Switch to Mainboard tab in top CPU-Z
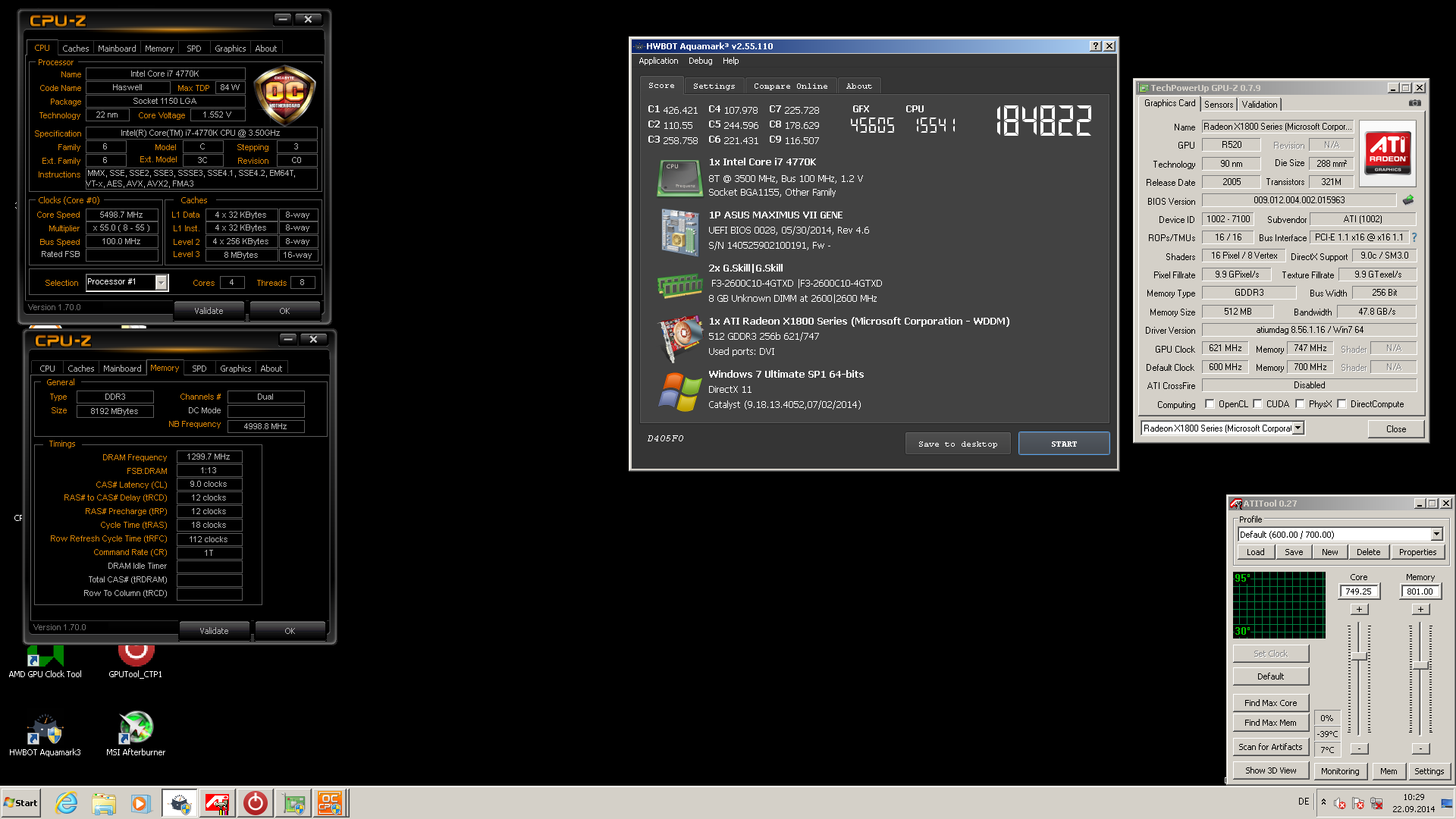The image size is (1456, 819). (x=117, y=49)
